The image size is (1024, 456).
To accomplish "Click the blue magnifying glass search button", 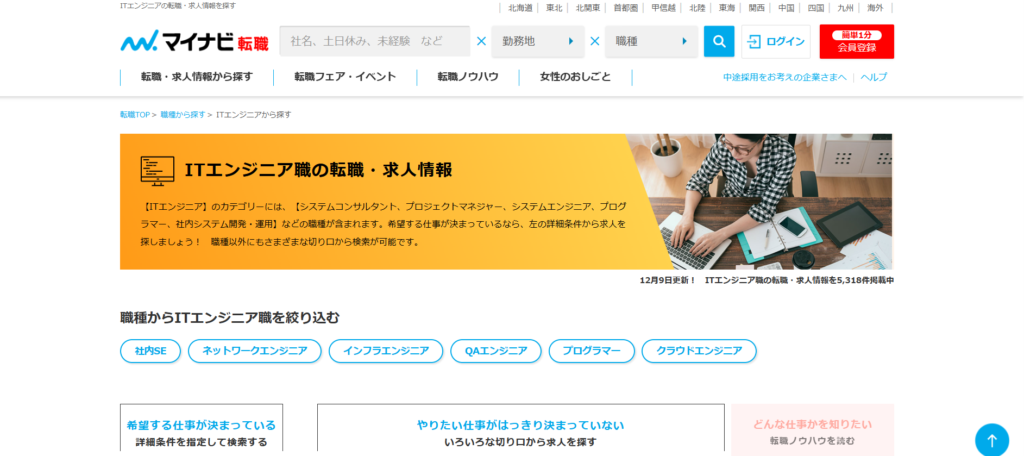I will [x=718, y=41].
